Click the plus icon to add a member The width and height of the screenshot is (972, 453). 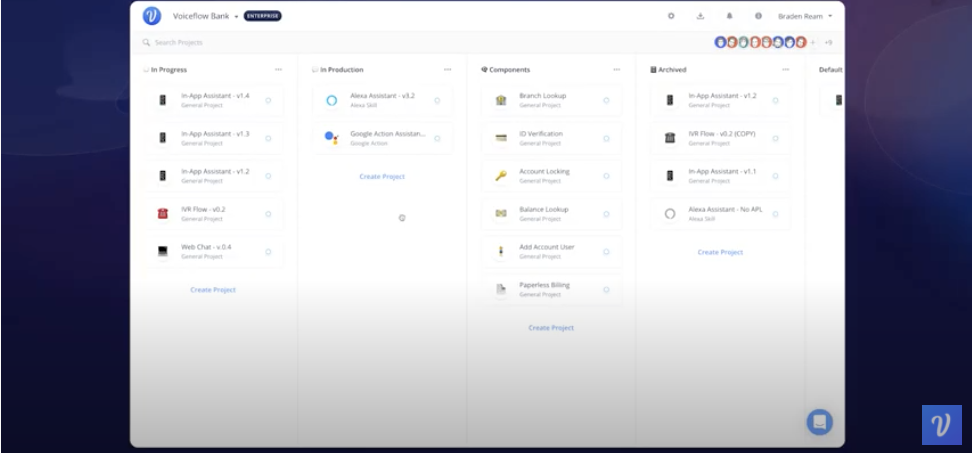[x=813, y=43]
